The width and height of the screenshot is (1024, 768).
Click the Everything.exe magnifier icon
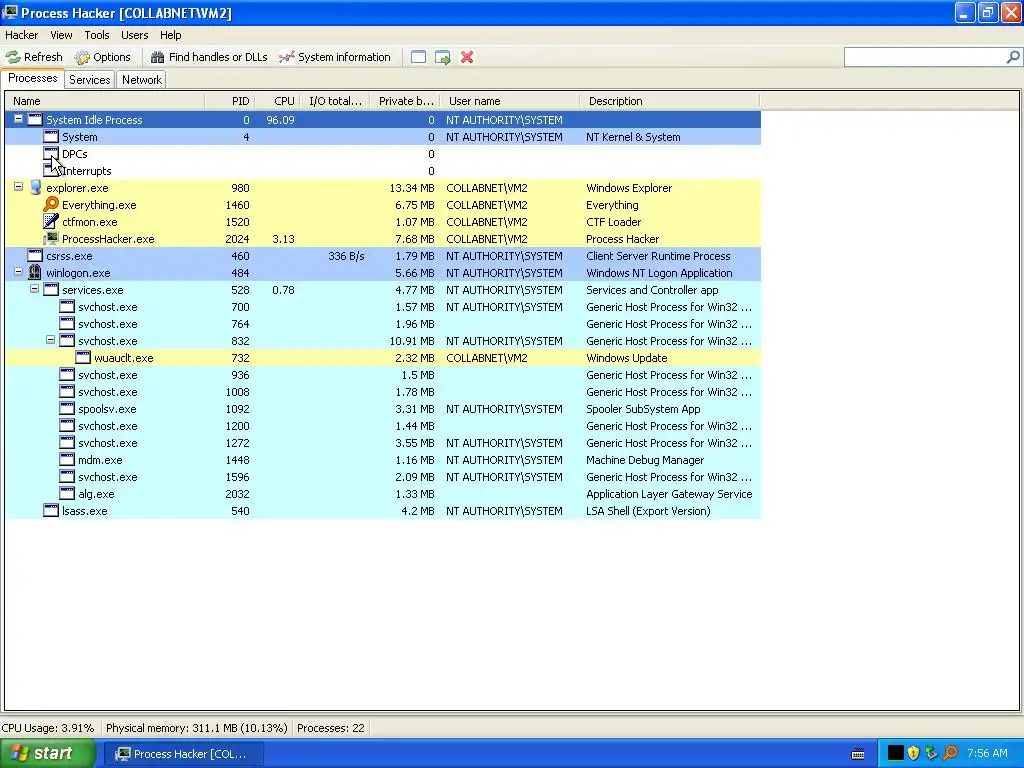point(51,204)
